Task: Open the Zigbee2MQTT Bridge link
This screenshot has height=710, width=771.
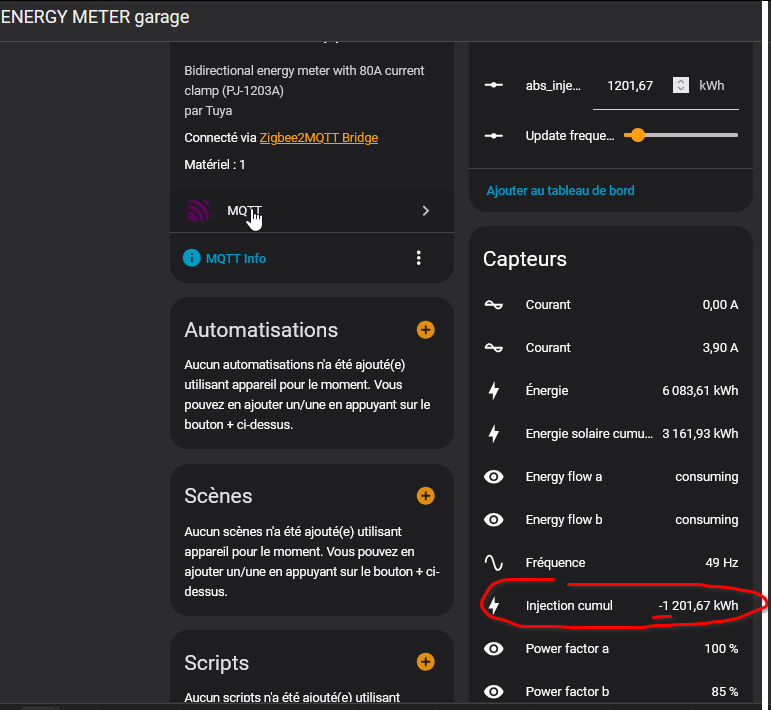Action: coord(318,137)
